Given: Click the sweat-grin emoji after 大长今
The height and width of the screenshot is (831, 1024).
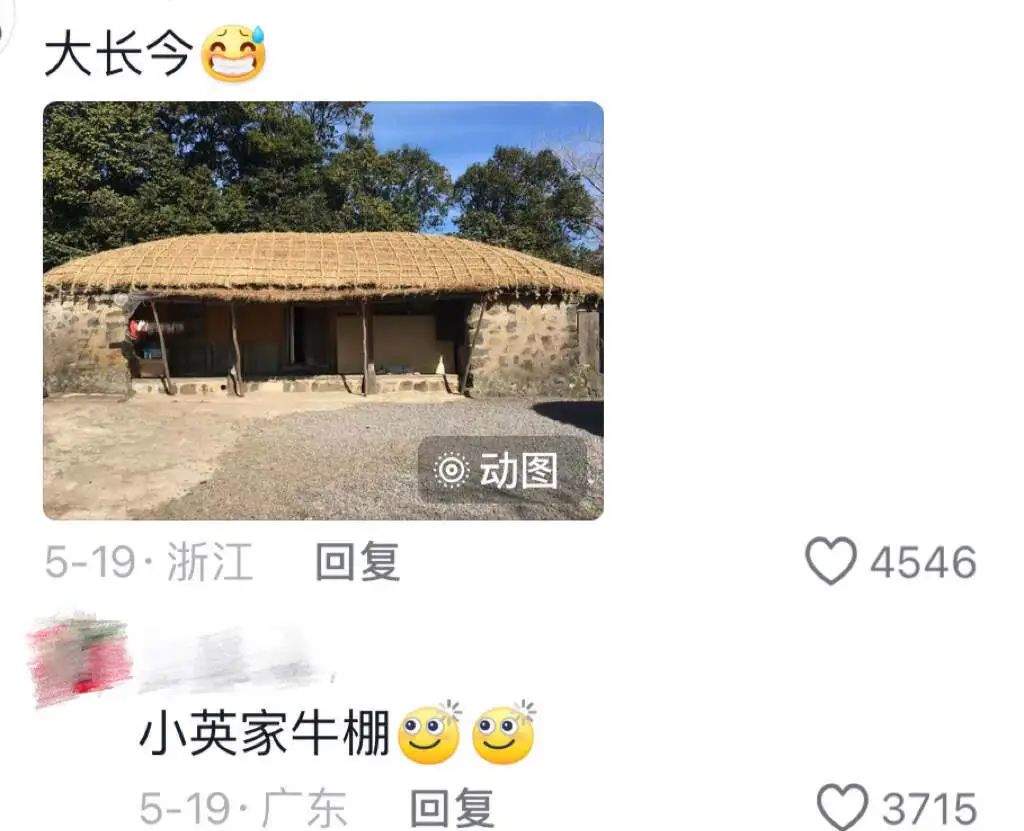Looking at the screenshot, I should [234, 54].
